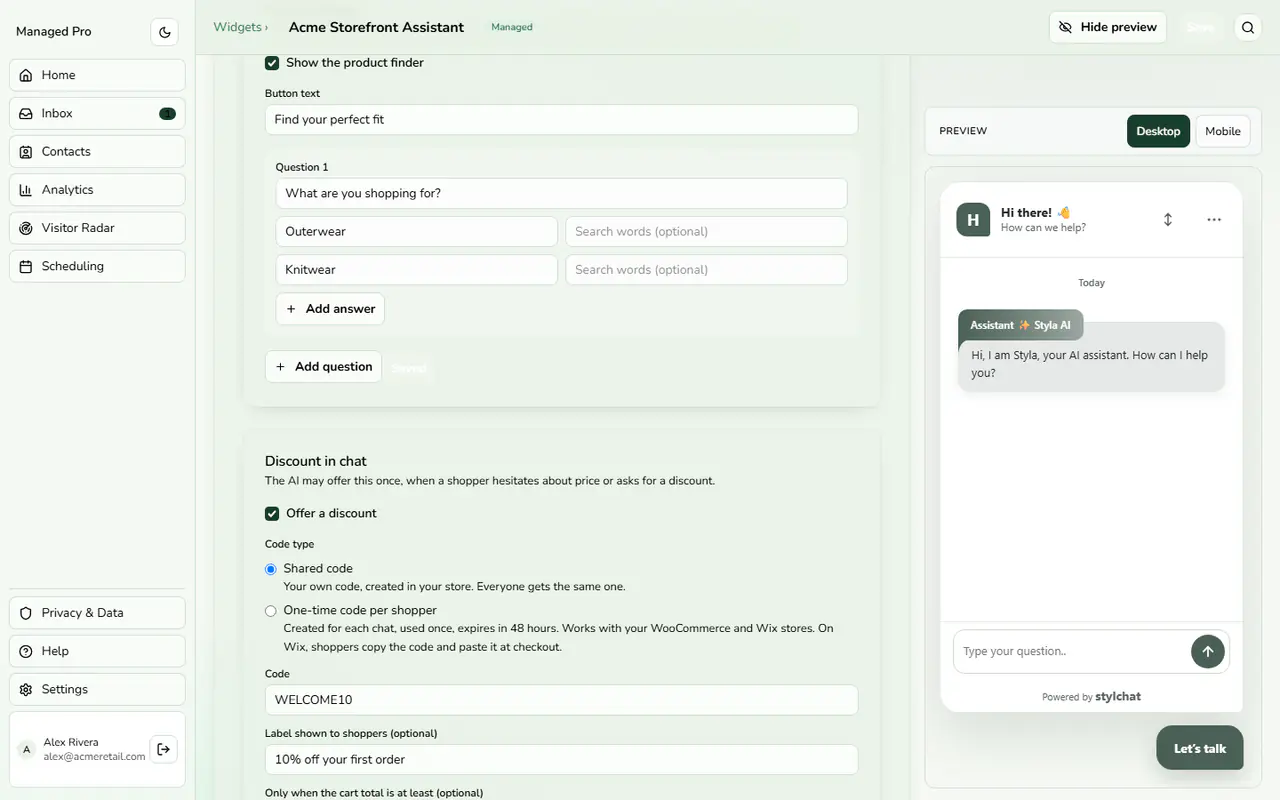The height and width of the screenshot is (800, 1280).
Task: Uncheck the Offer a discount checkbox
Action: pos(272,514)
